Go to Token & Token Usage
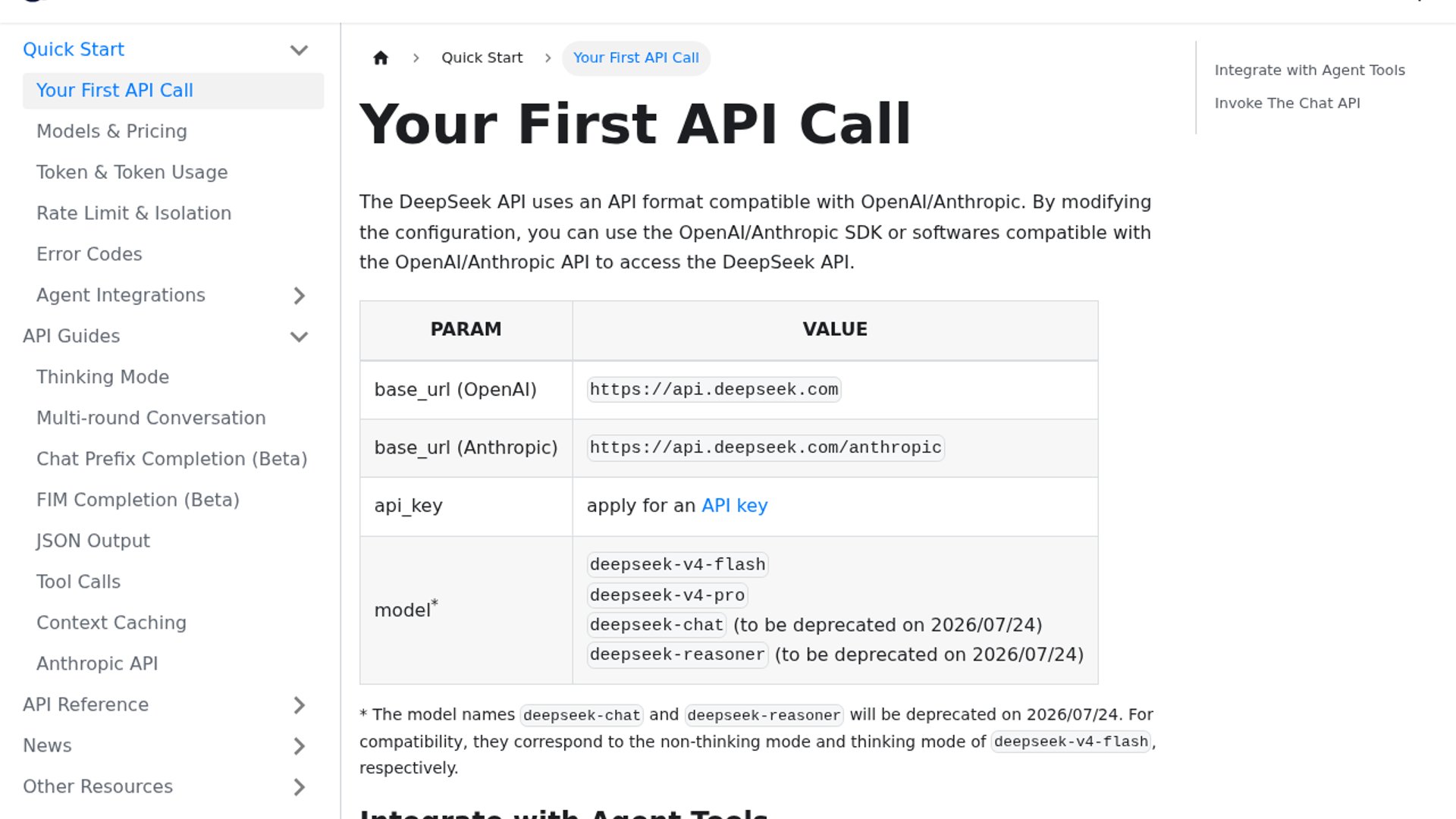 [x=132, y=172]
